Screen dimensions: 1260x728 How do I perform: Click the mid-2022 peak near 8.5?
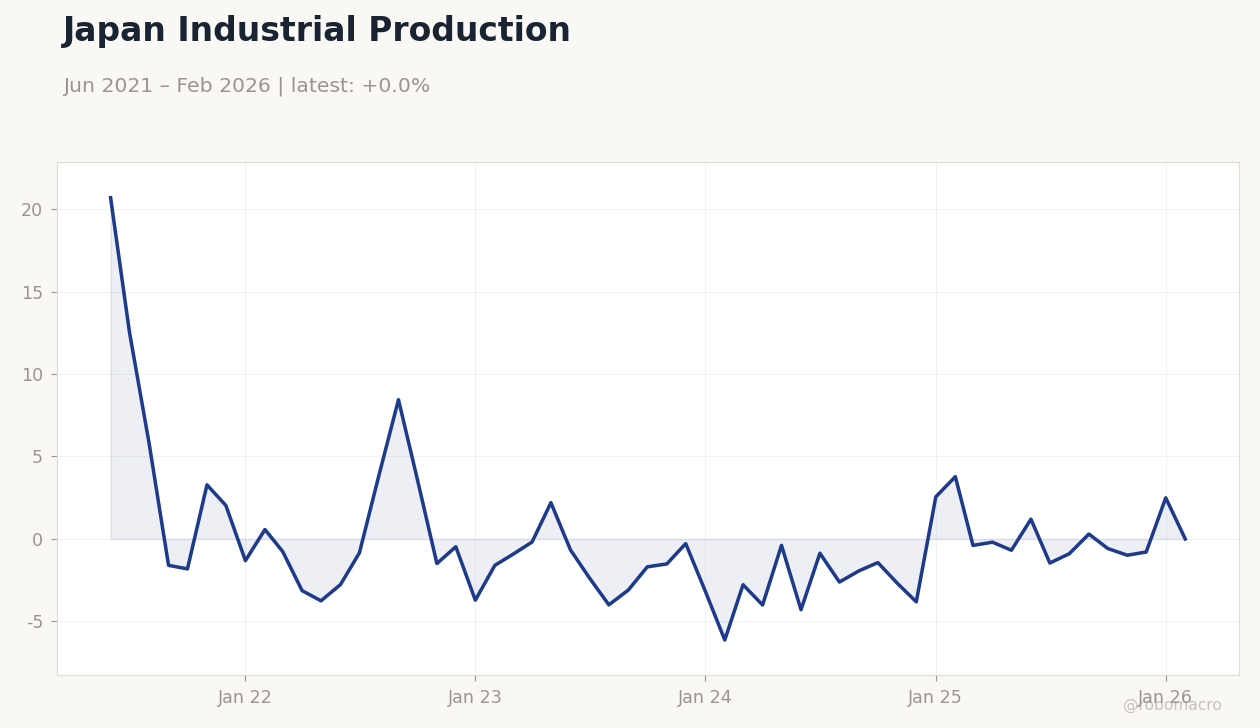pyautogui.click(x=398, y=400)
